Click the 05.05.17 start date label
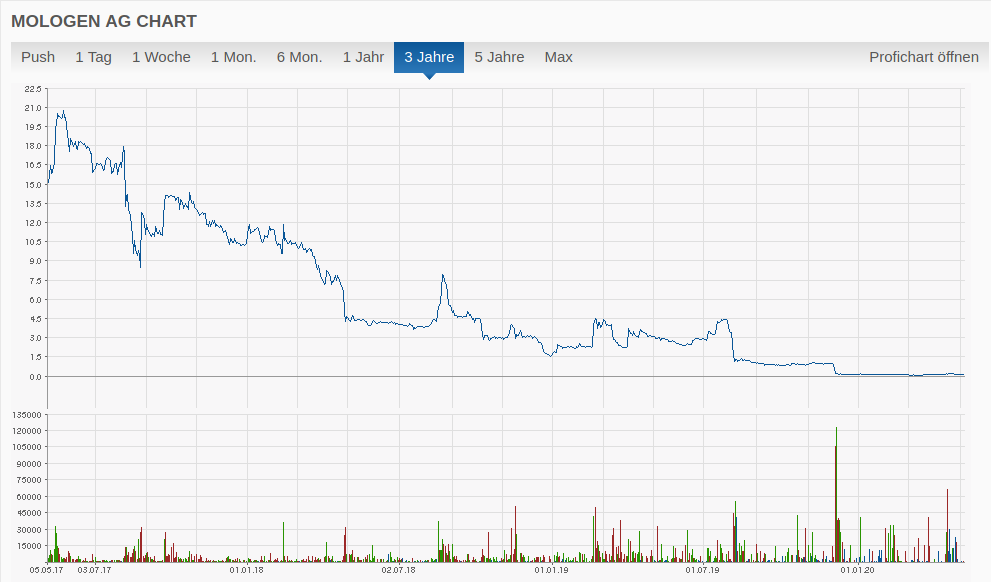This screenshot has height=582, width=991. [47, 571]
